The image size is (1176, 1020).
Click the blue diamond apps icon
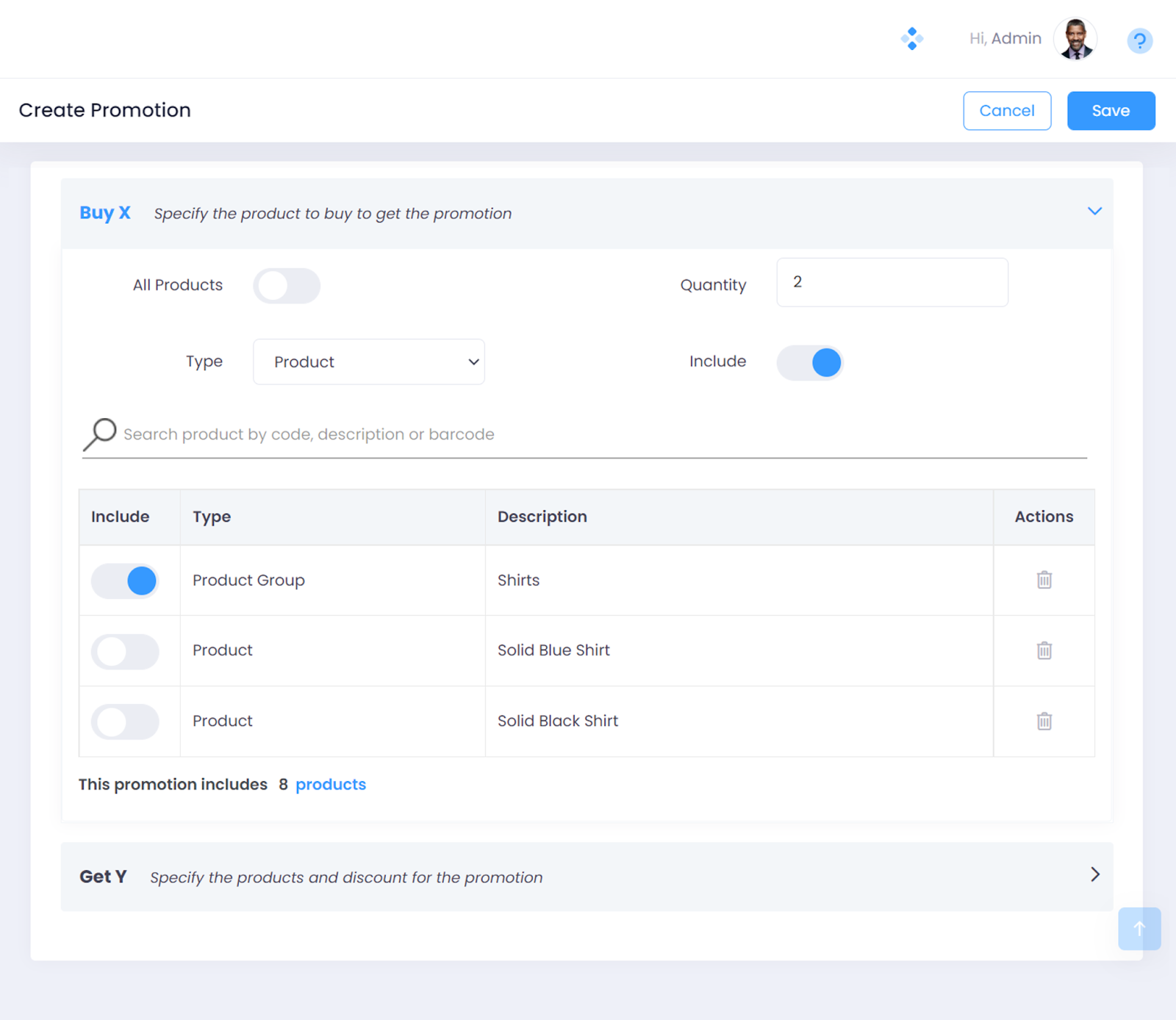click(911, 38)
